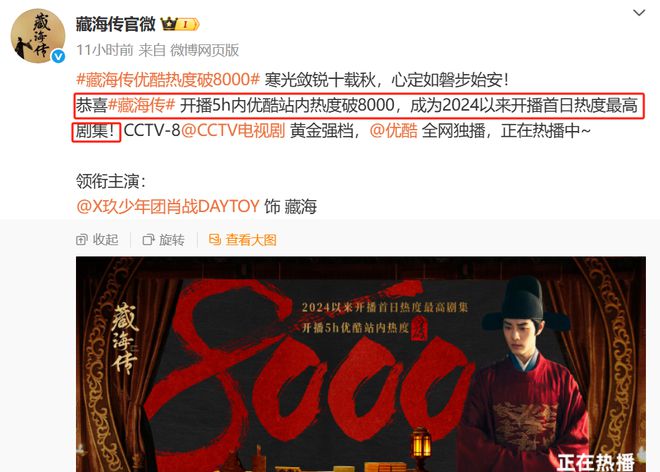Click the 旋转 rotate icon
660x472 pixels.
148,240
